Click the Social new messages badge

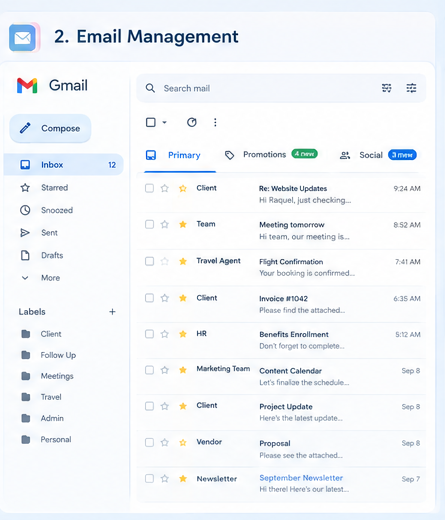point(402,155)
